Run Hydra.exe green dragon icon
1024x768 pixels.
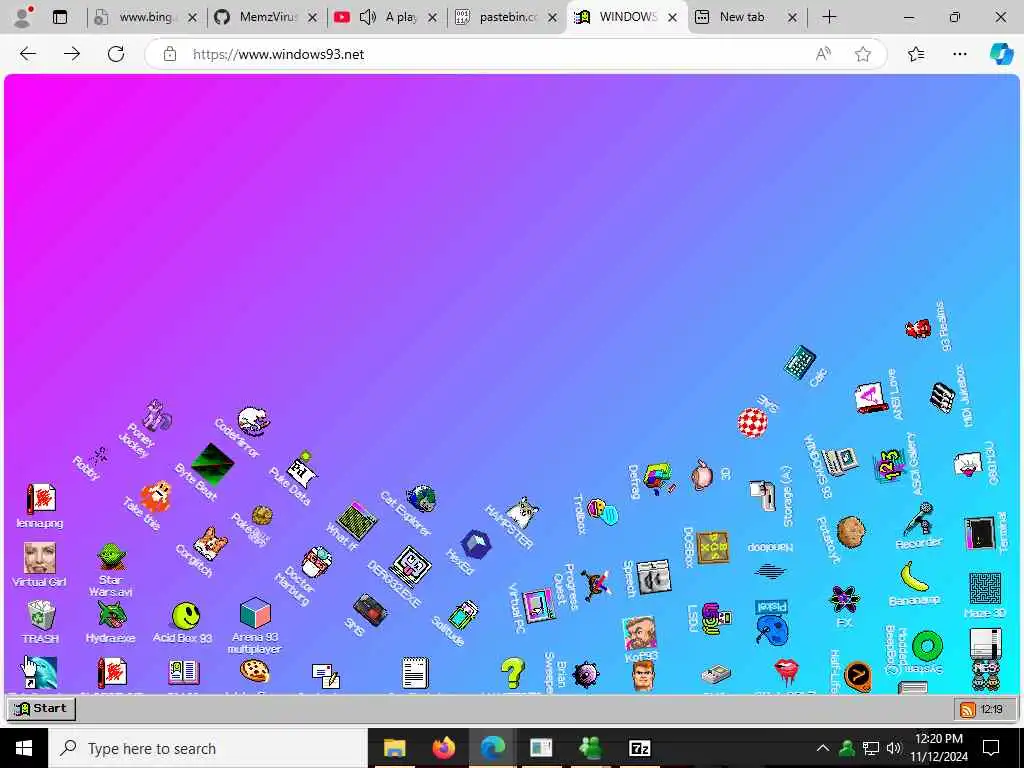coord(112,615)
